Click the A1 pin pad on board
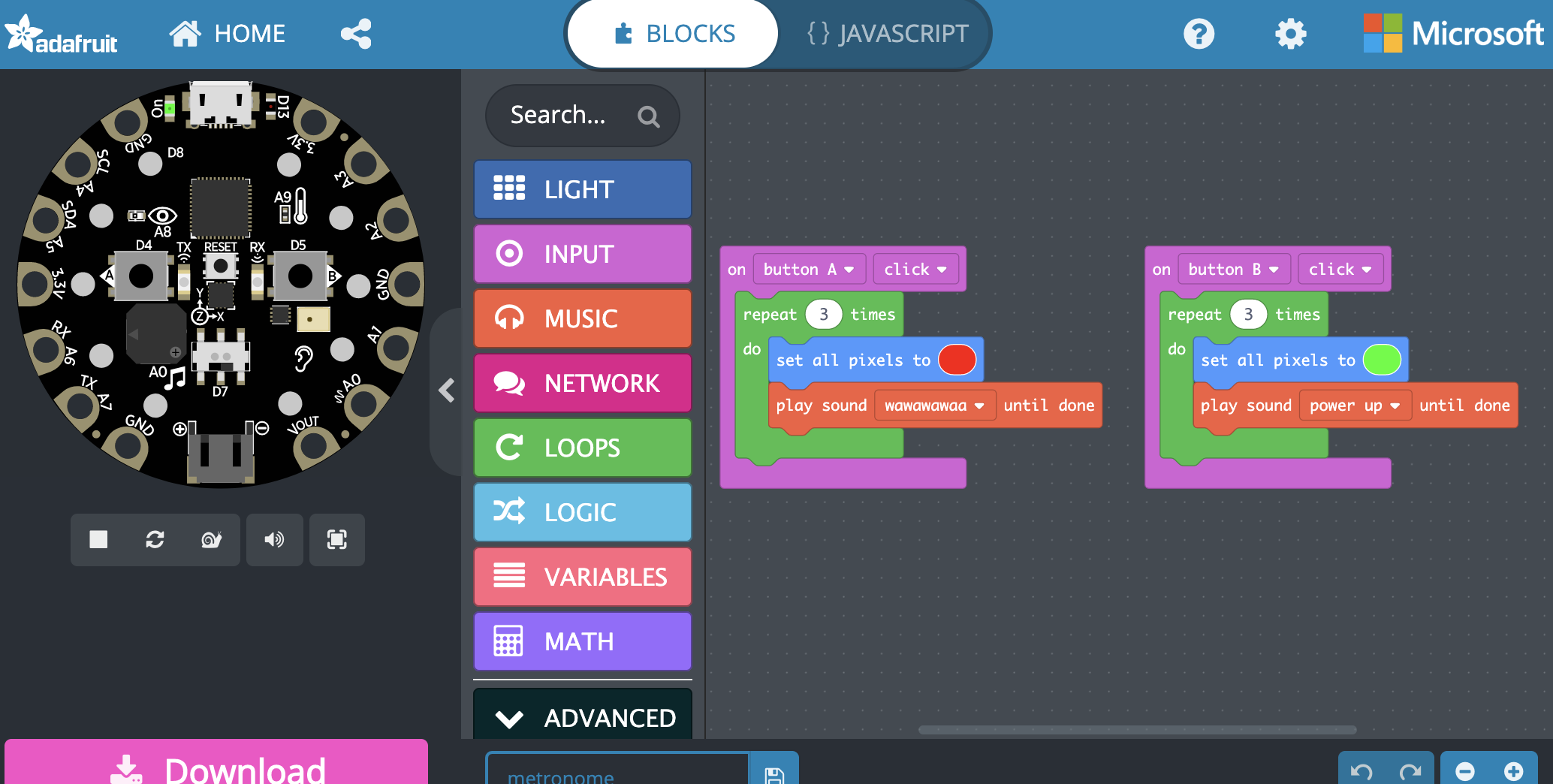 pyautogui.click(x=396, y=348)
